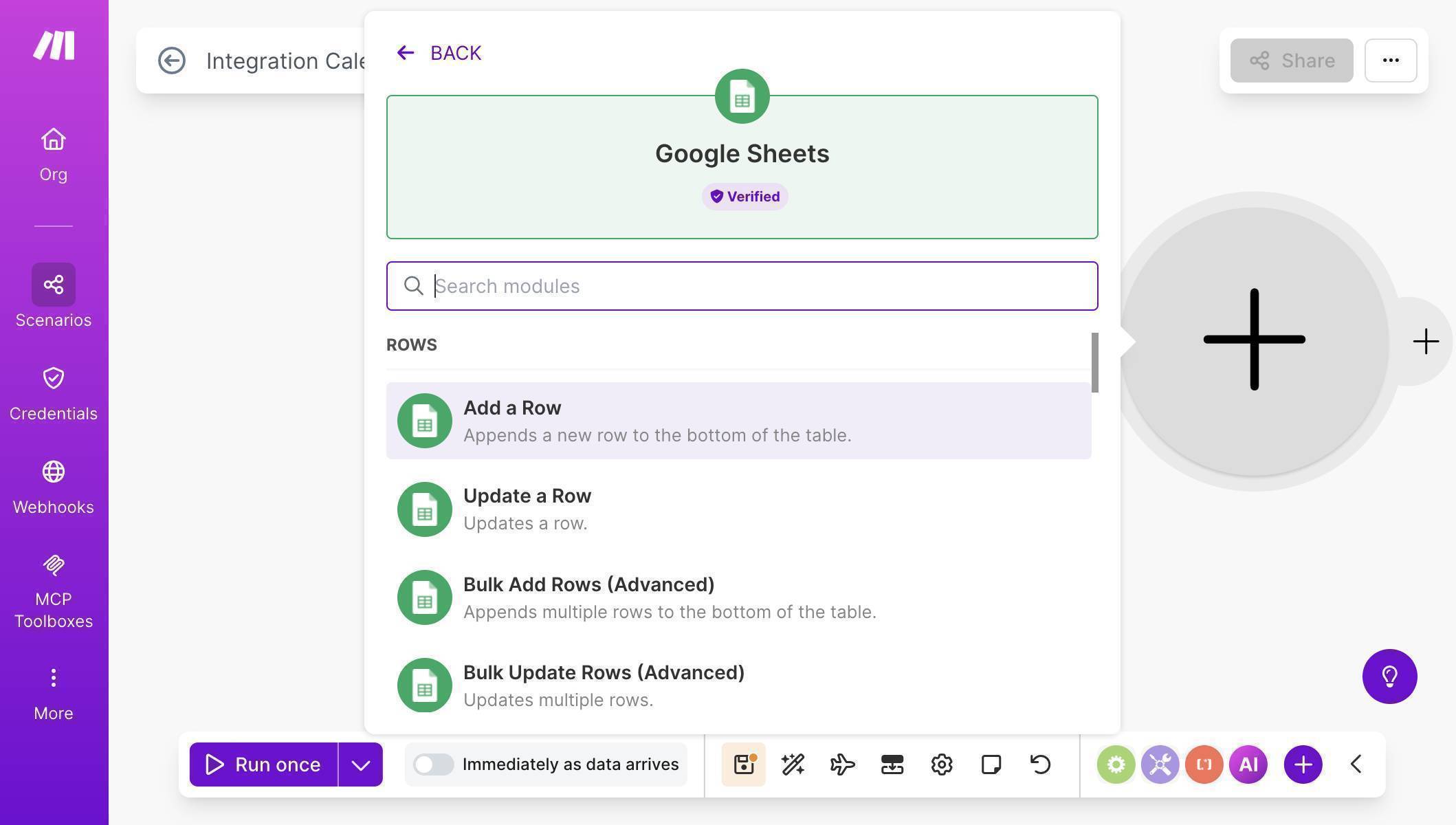Click inside the Search modules field
Viewport: 1456px width, 825px height.
point(741,286)
